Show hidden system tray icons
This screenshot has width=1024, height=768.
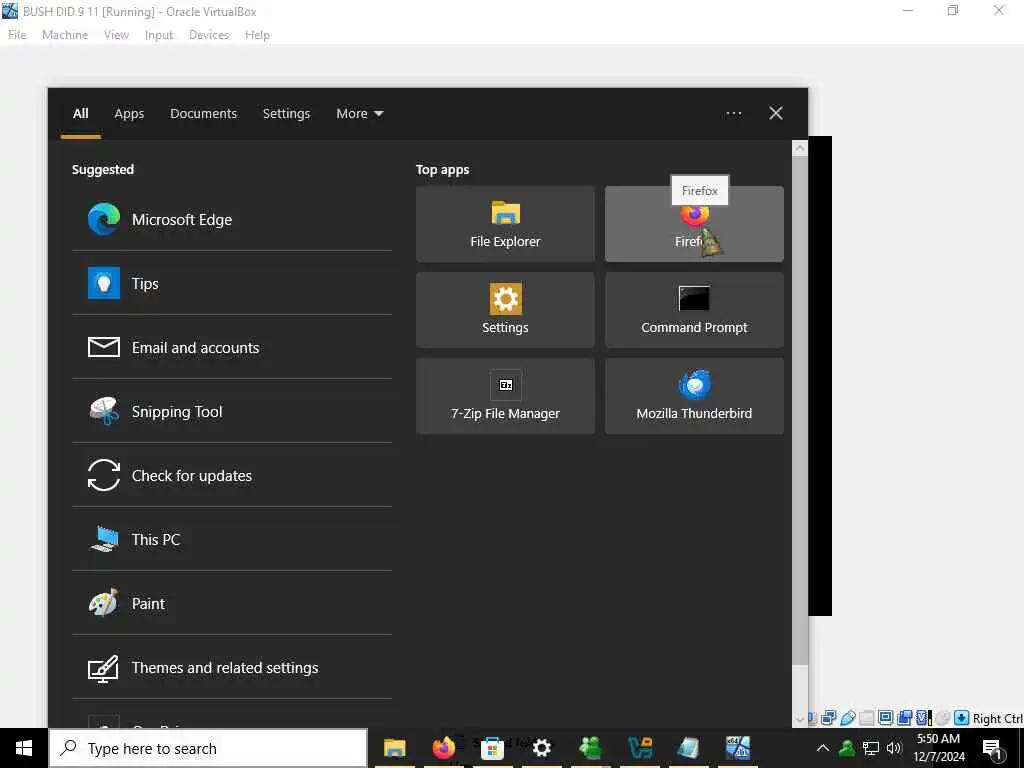coord(823,748)
